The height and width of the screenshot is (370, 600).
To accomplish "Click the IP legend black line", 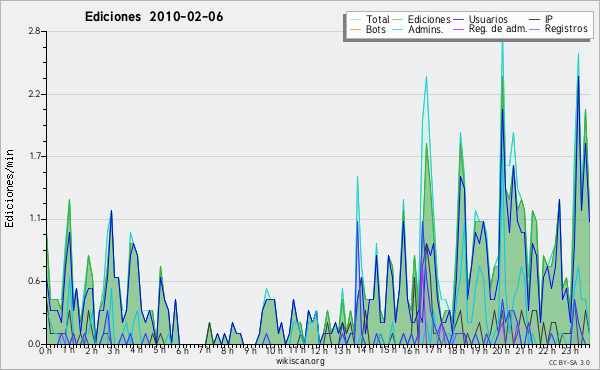I will (x=535, y=20).
